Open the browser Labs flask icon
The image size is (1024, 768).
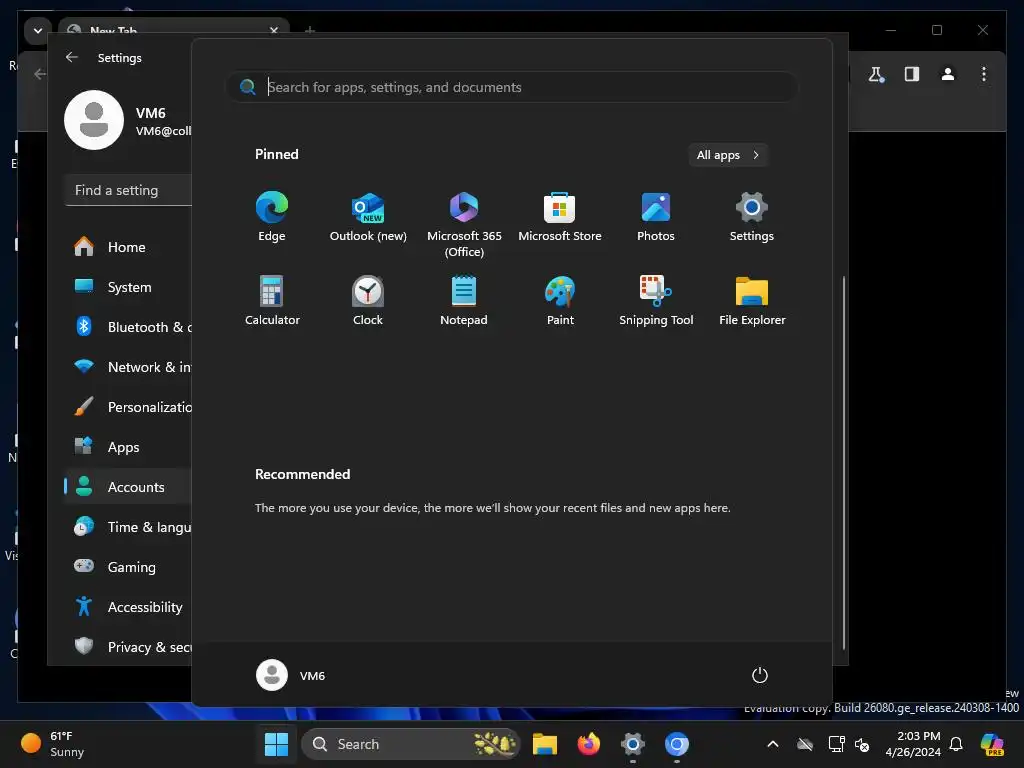click(876, 74)
